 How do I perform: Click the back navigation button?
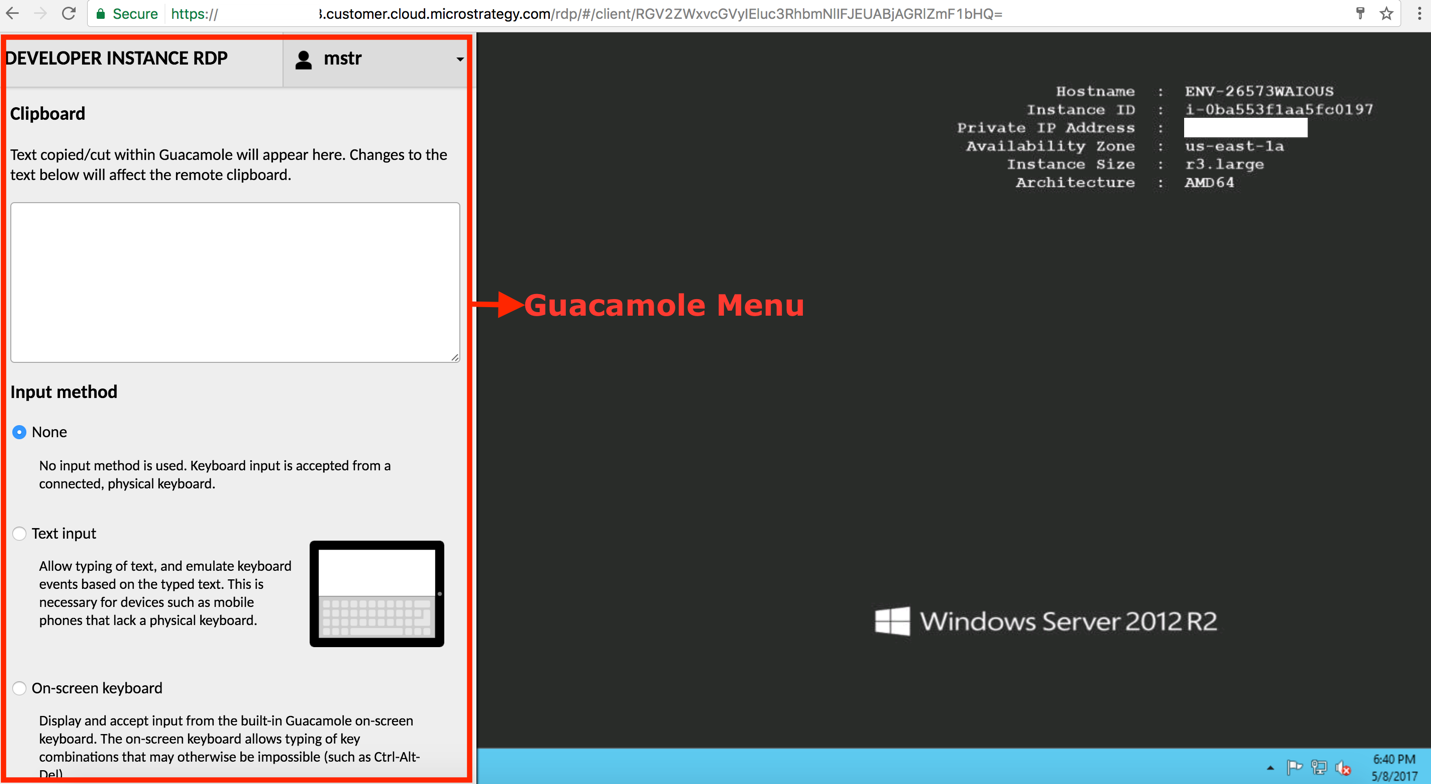14,14
